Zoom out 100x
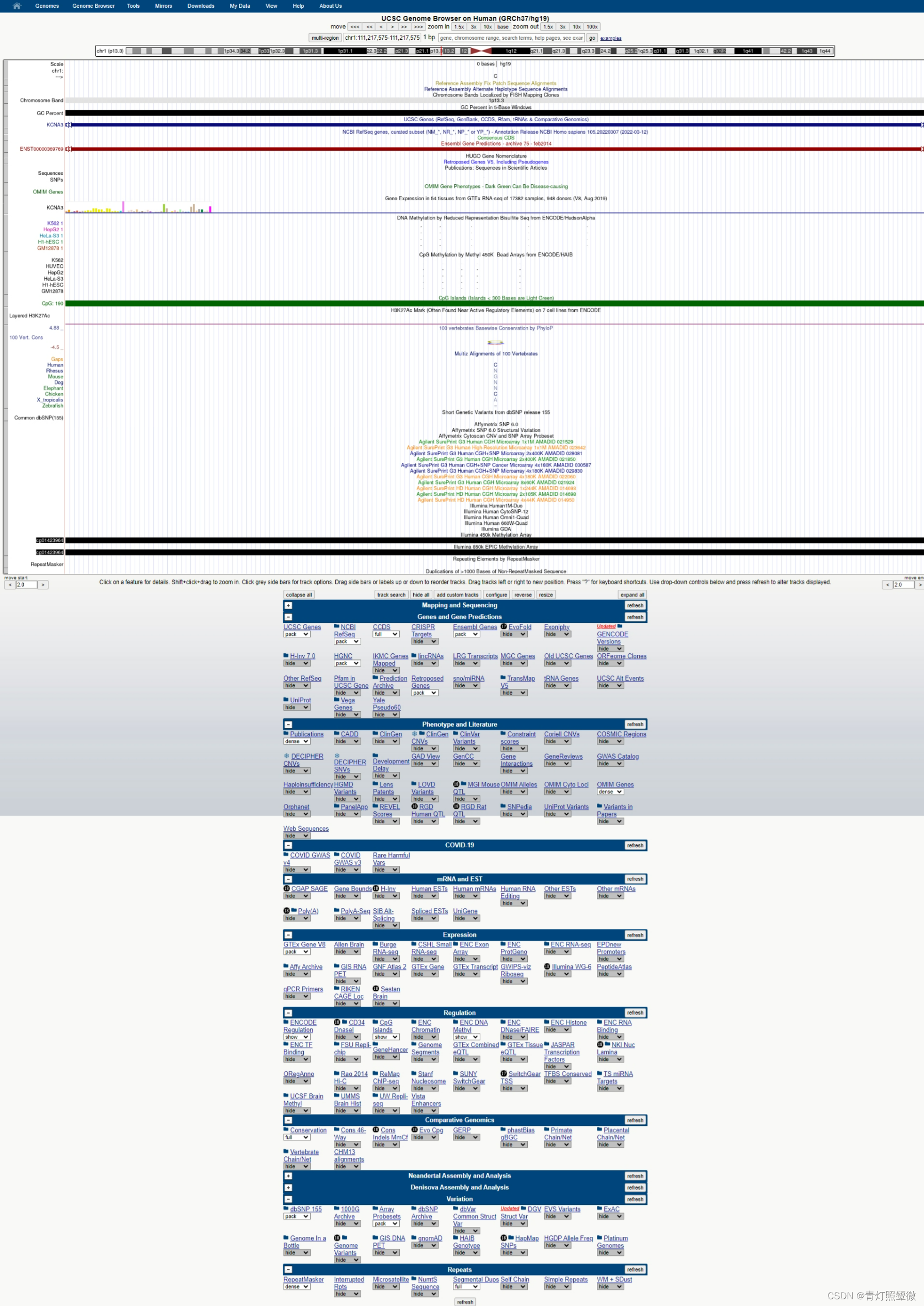This screenshot has width=924, height=1306. pyautogui.click(x=592, y=27)
